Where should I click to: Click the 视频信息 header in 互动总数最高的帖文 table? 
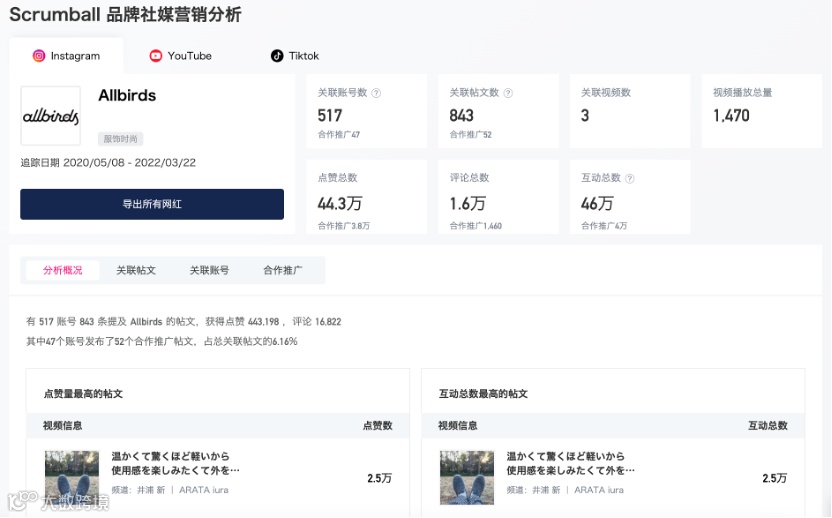point(457,426)
